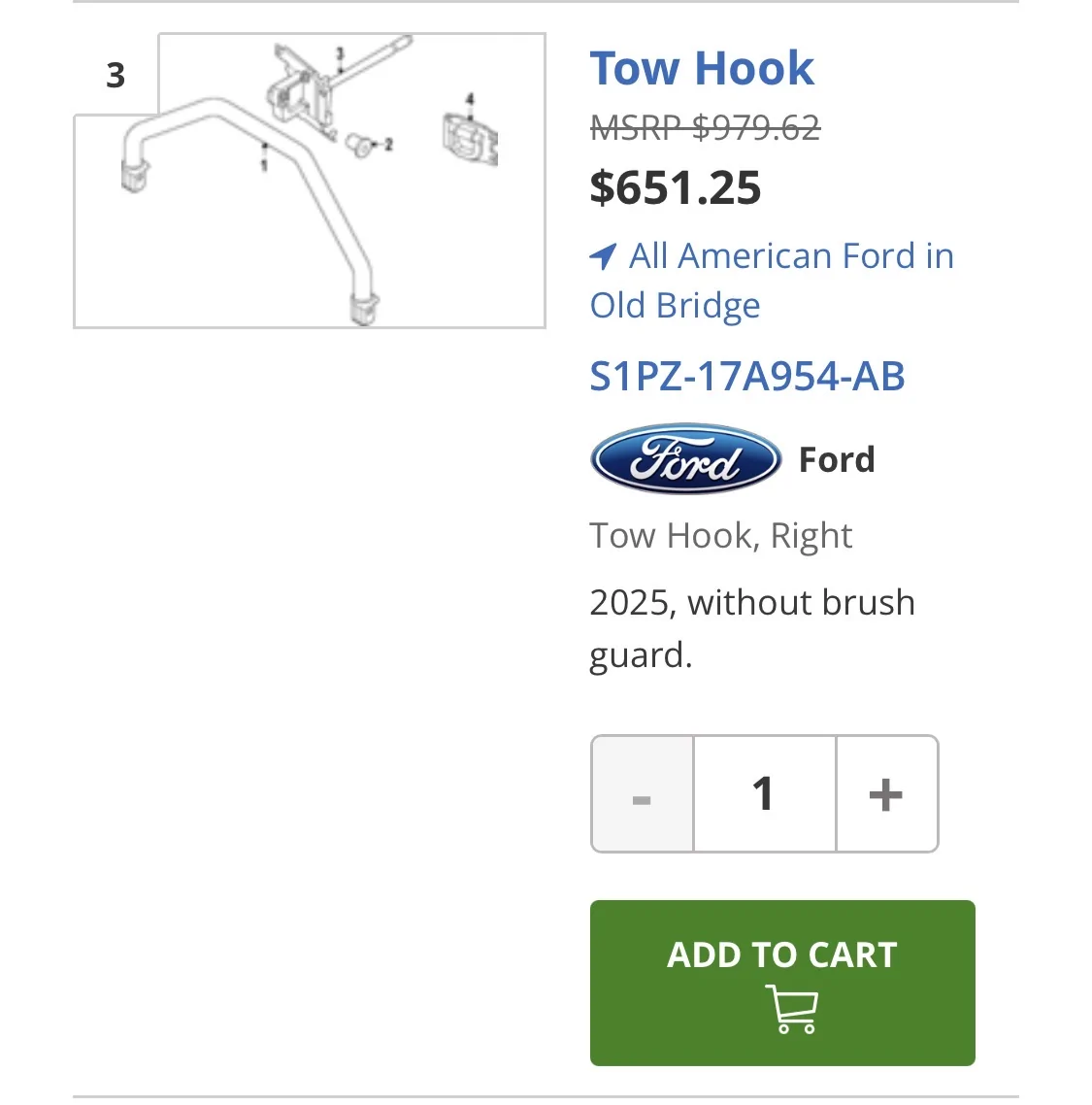Click the Ford brand name text

click(x=837, y=459)
